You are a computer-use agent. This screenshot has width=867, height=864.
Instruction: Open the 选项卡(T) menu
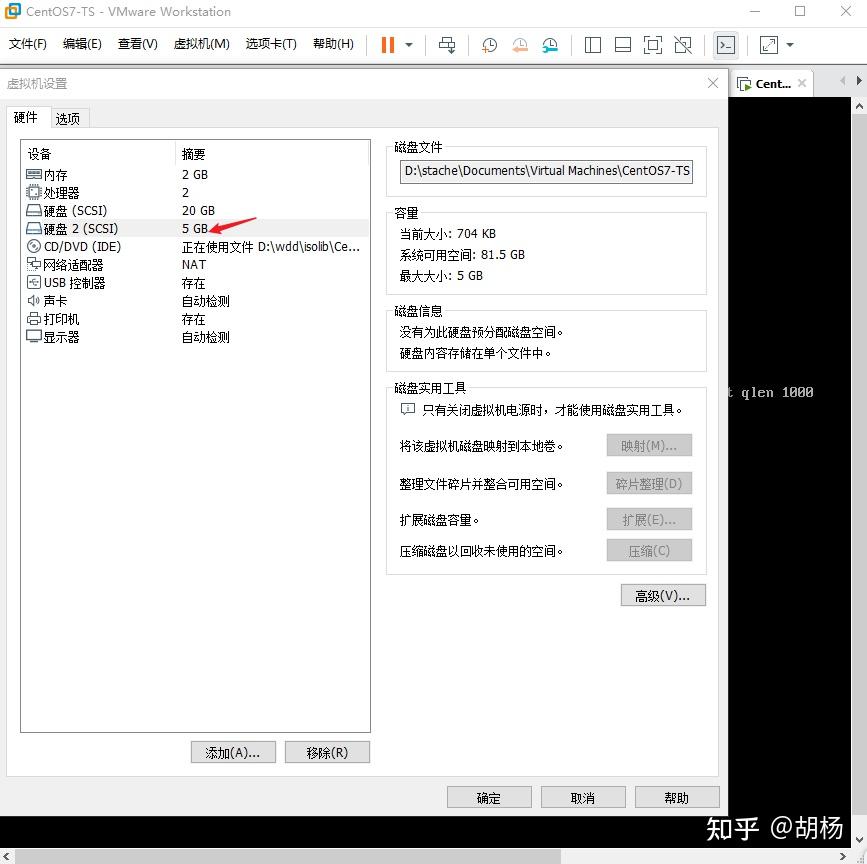(x=271, y=44)
